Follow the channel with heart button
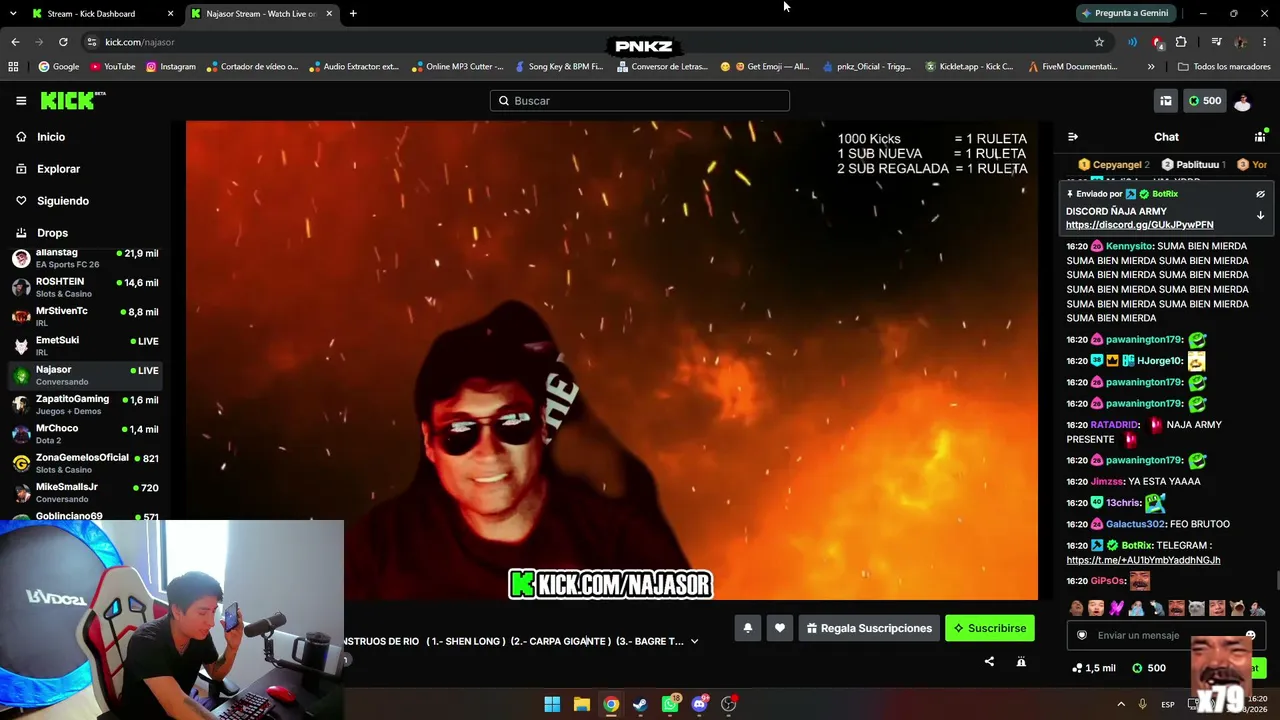This screenshot has width=1280, height=720. click(x=780, y=628)
